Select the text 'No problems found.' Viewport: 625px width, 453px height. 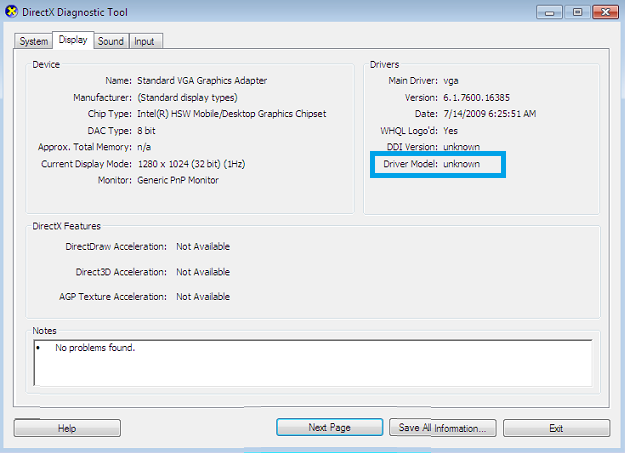[95, 348]
